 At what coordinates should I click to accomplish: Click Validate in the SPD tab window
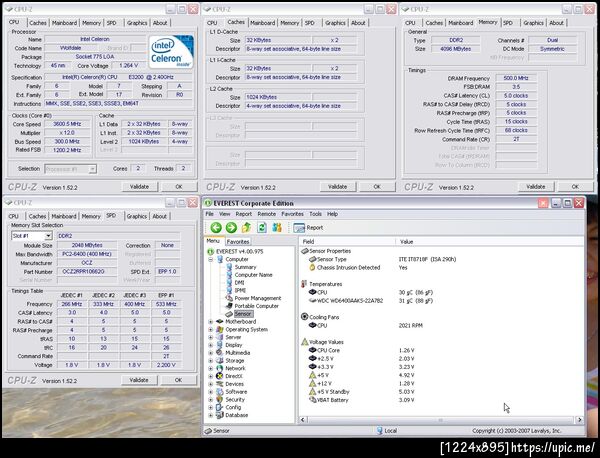click(x=139, y=380)
